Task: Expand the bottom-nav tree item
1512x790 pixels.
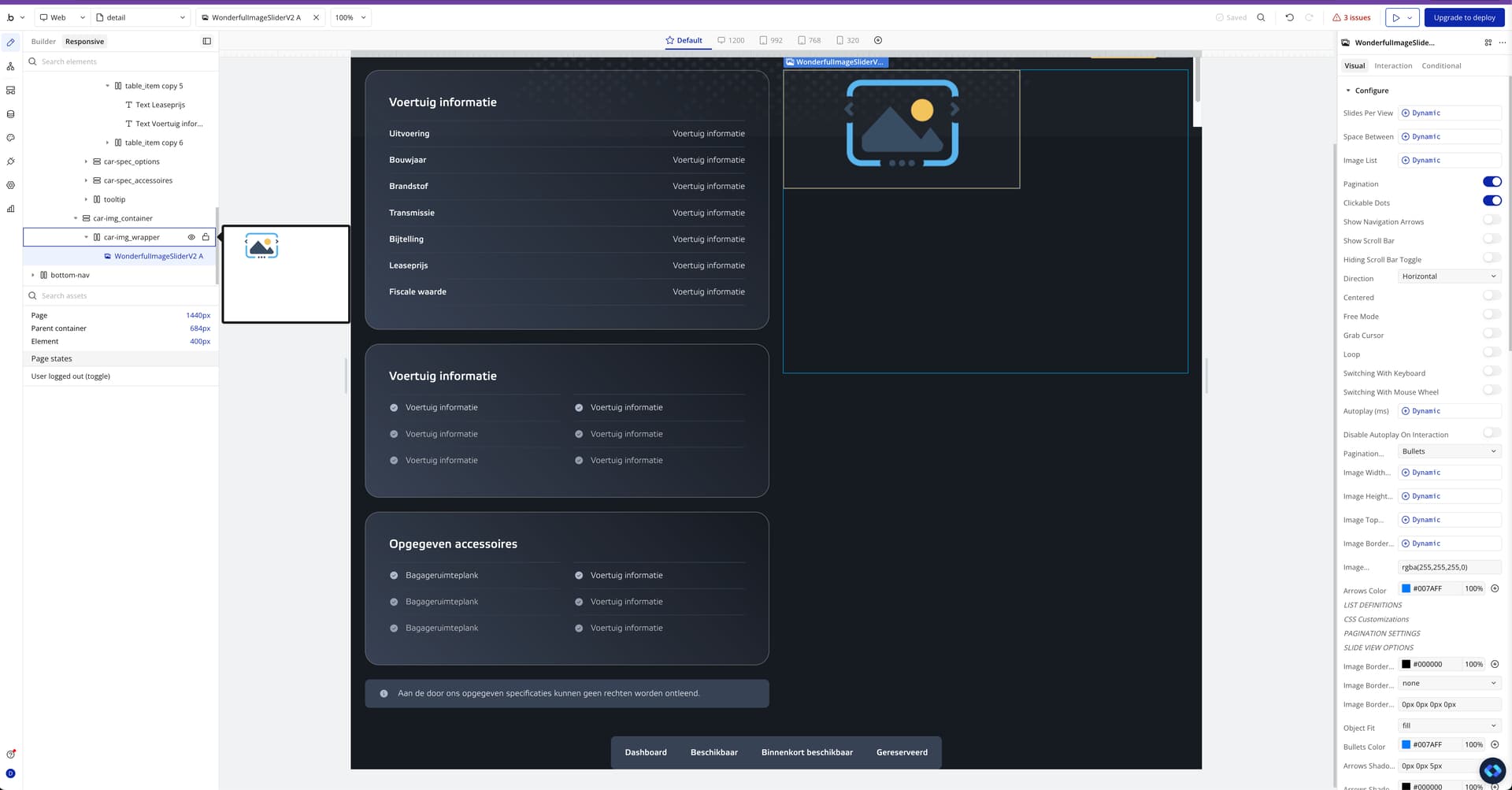Action: tap(33, 275)
